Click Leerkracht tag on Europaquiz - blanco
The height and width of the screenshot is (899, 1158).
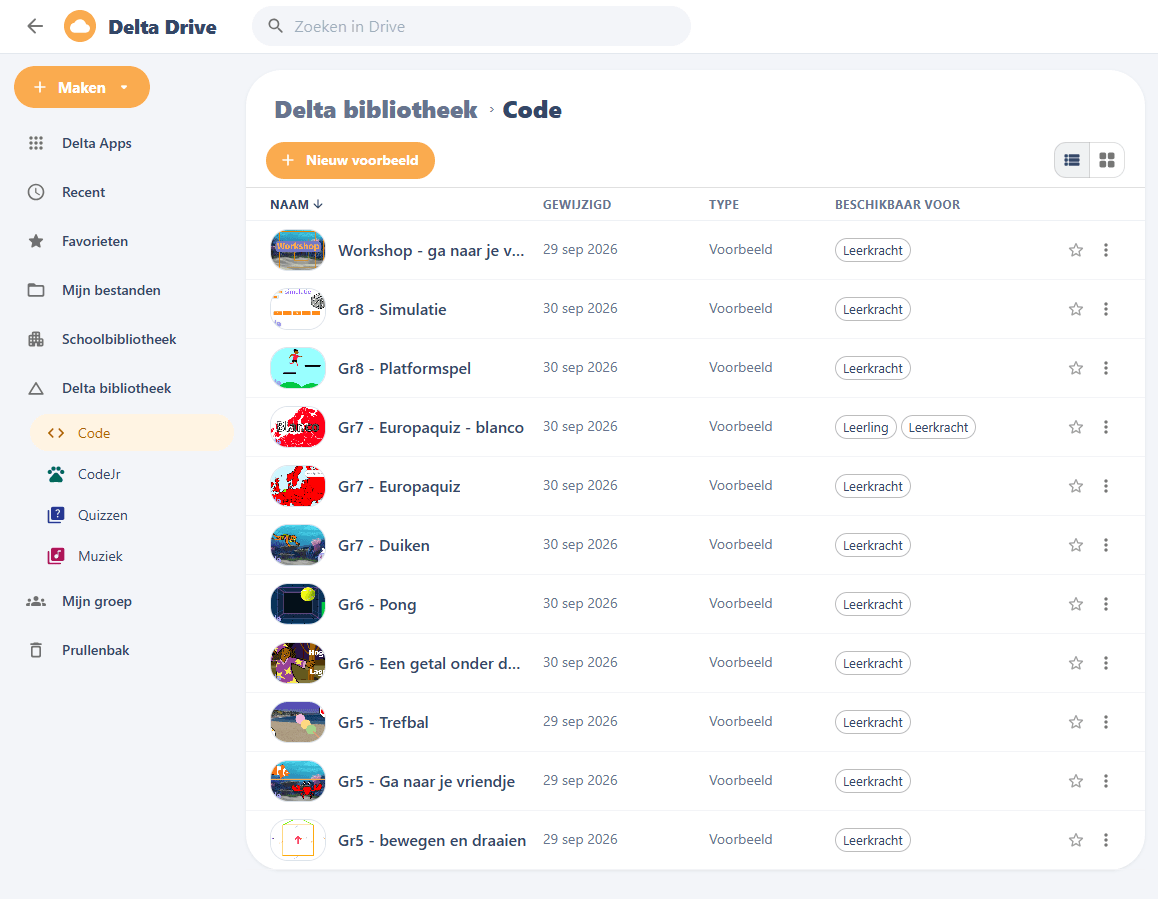pyautogui.click(x=938, y=427)
